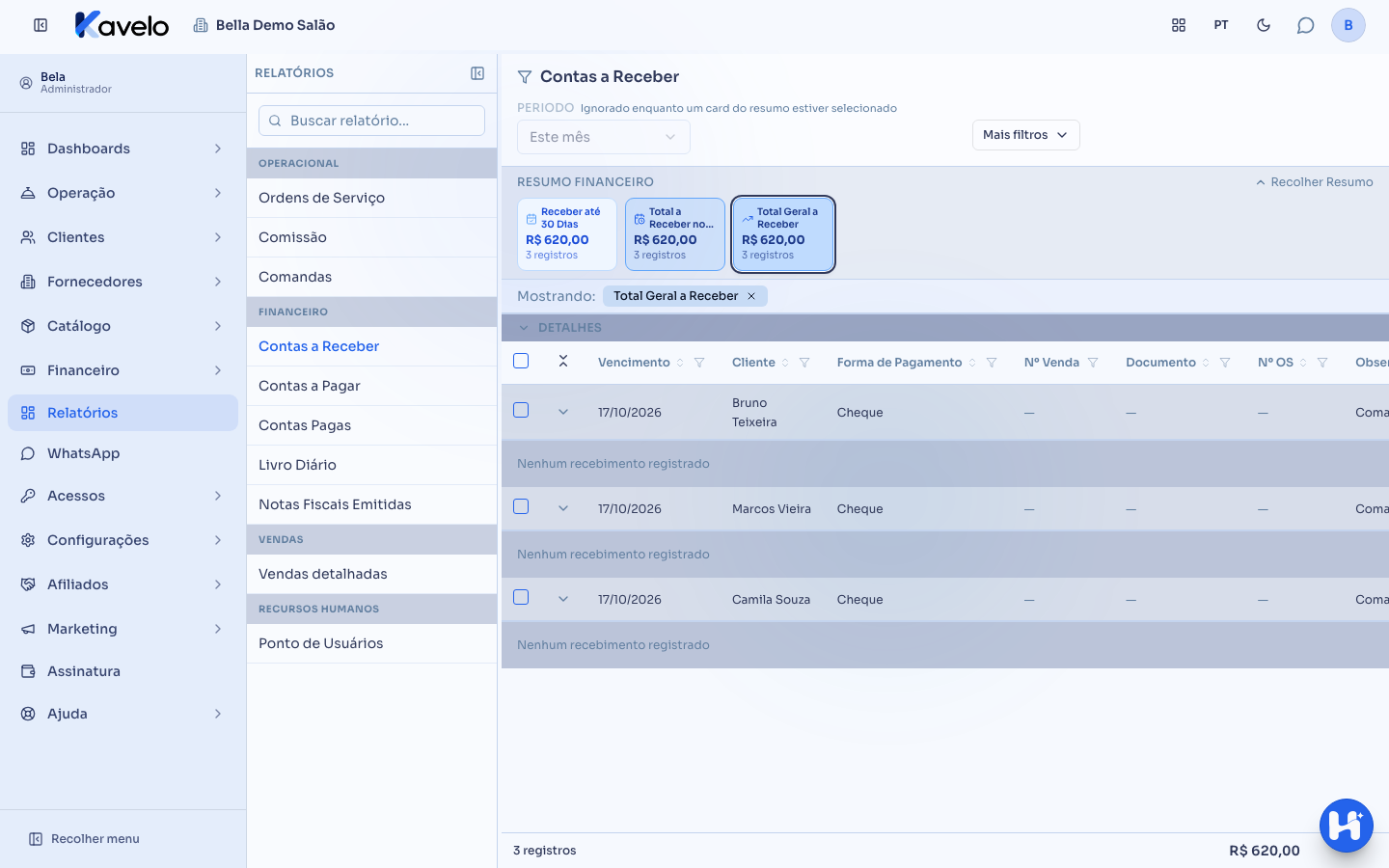Select the Total a Receber no... card

tap(675, 234)
